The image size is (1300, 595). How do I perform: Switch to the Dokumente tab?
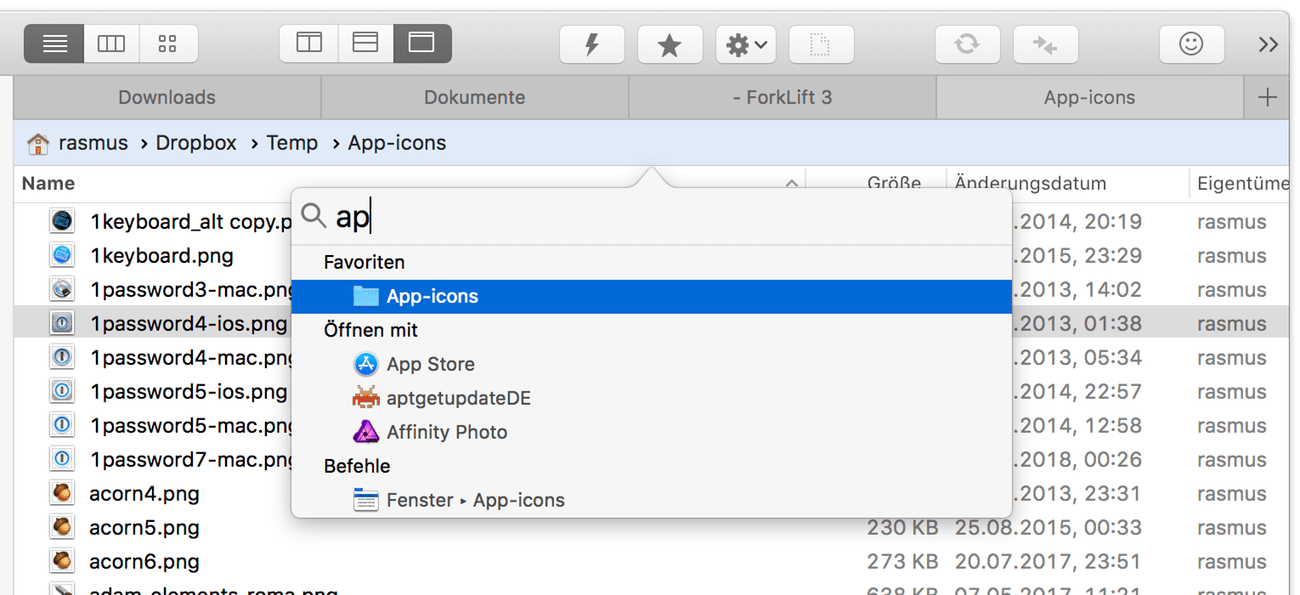pyautogui.click(x=475, y=97)
